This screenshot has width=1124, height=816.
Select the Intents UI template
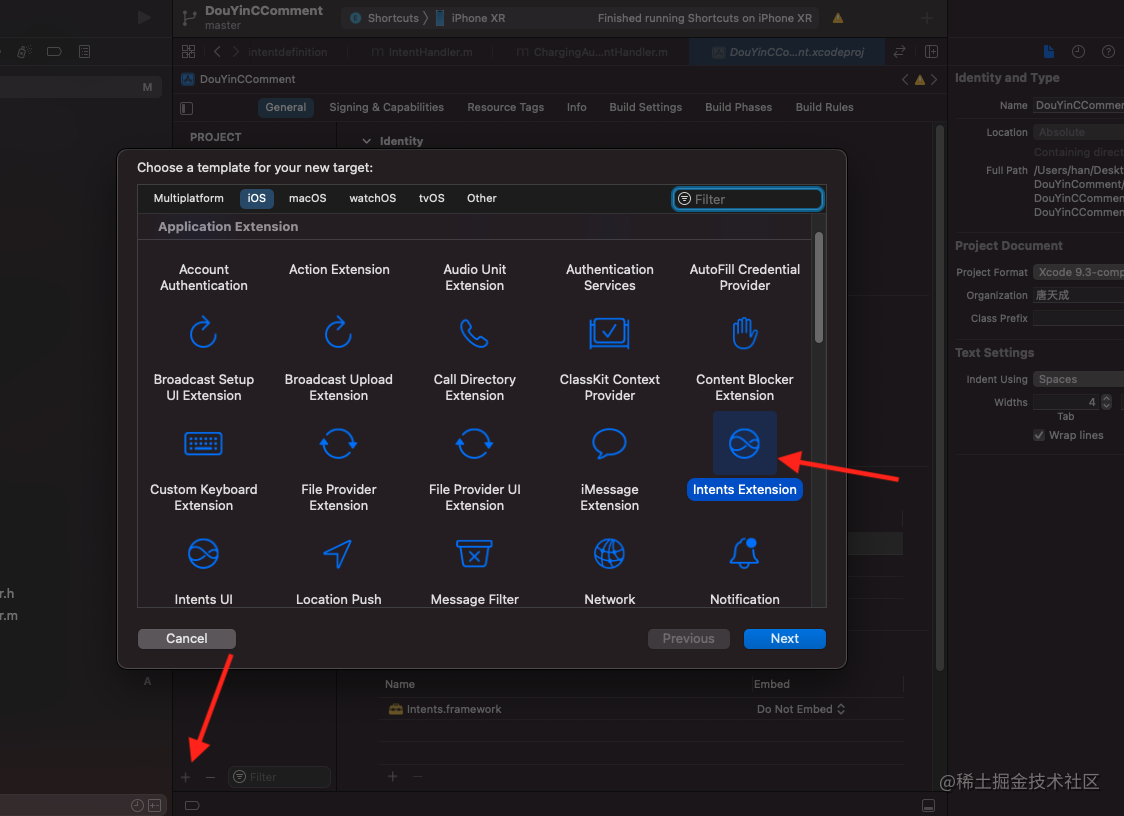[x=203, y=571]
